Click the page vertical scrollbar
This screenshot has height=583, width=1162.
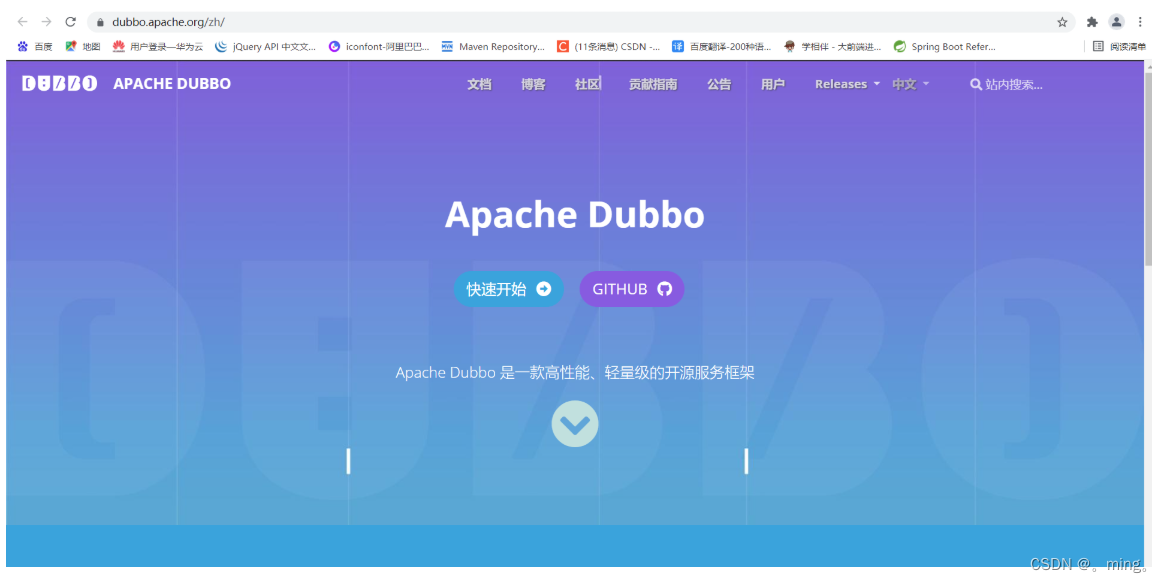(x=1149, y=167)
